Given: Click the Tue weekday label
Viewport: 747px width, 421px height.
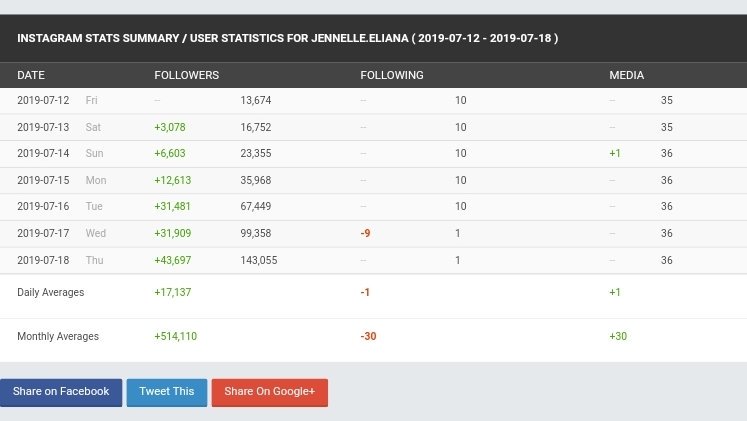Looking at the screenshot, I should point(94,206).
